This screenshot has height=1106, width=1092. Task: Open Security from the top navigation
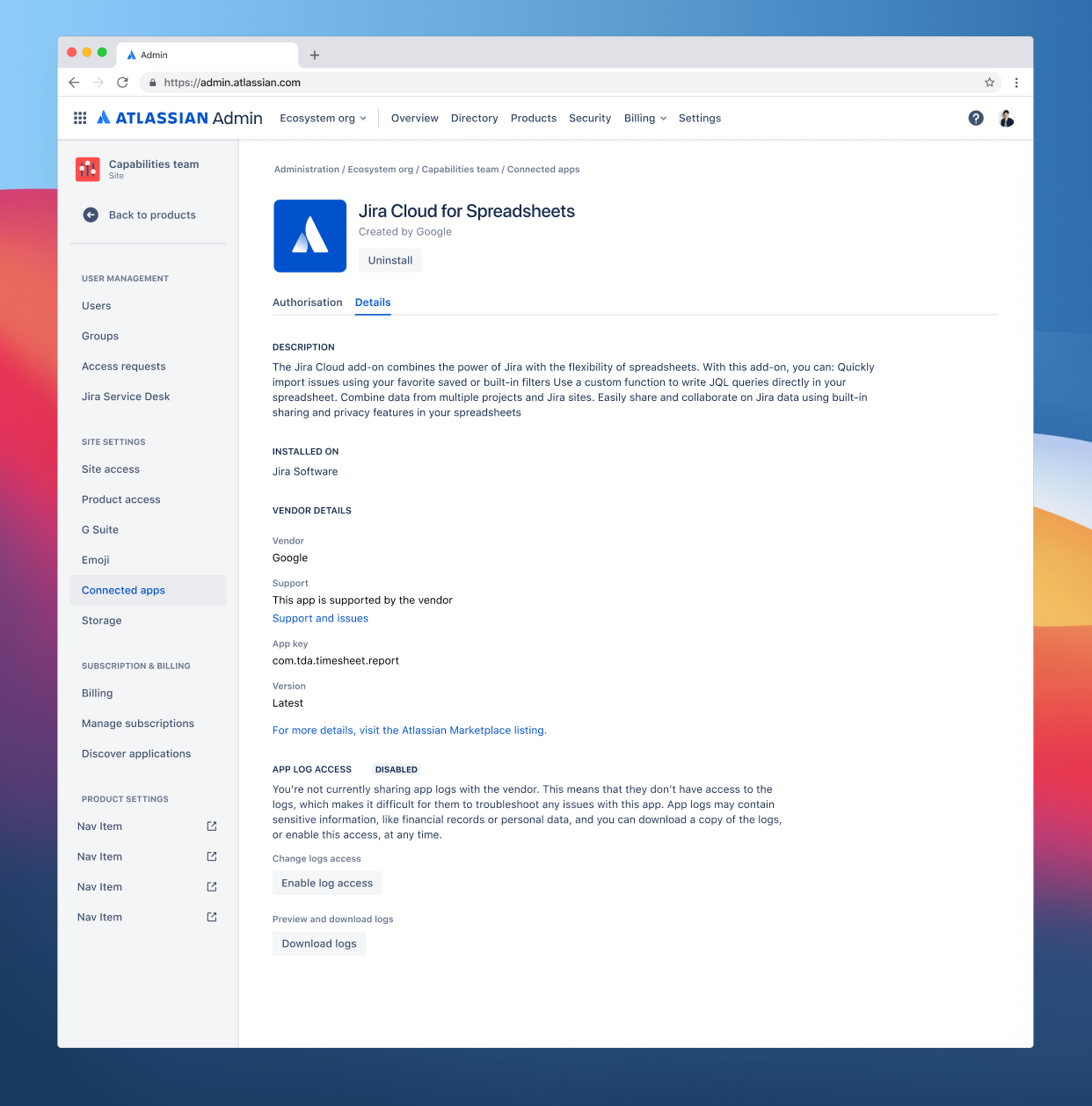point(589,117)
